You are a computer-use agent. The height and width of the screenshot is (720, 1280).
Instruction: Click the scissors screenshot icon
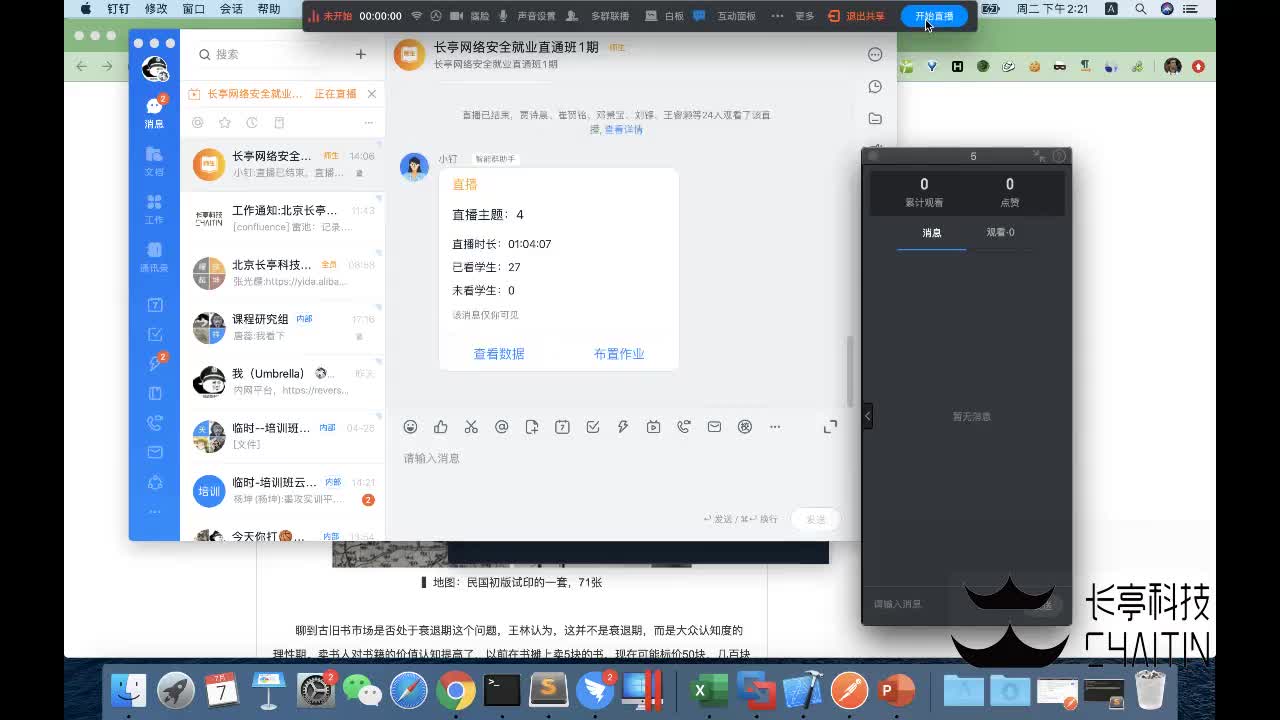(x=471, y=427)
